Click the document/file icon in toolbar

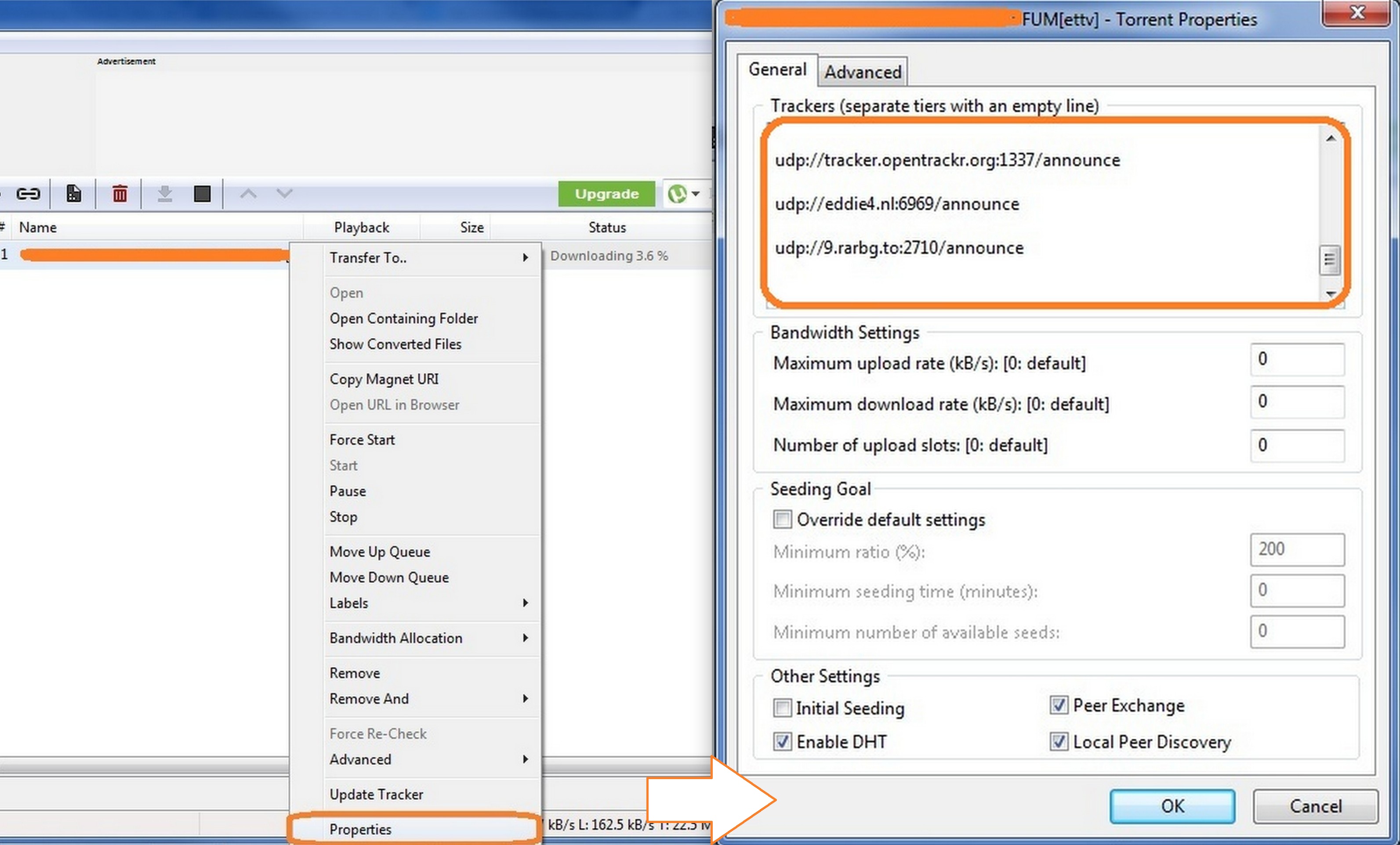click(75, 193)
